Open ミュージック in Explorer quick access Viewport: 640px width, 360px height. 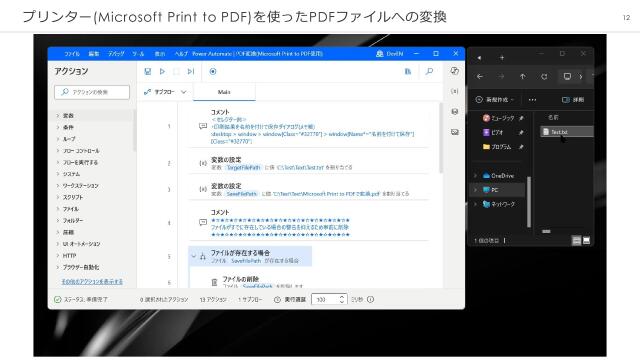[503, 118]
